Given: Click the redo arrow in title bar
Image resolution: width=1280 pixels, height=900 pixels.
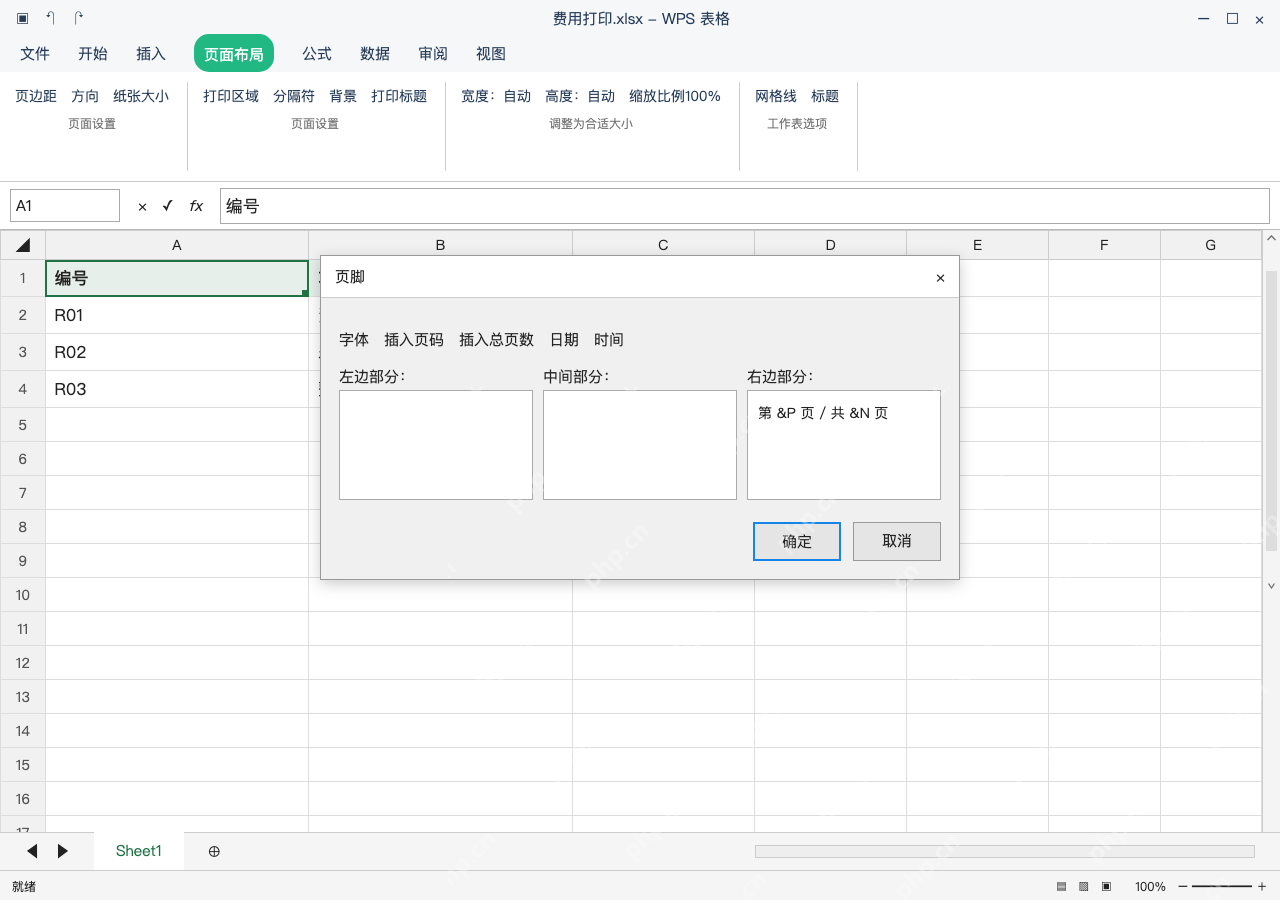Looking at the screenshot, I should point(79,18).
